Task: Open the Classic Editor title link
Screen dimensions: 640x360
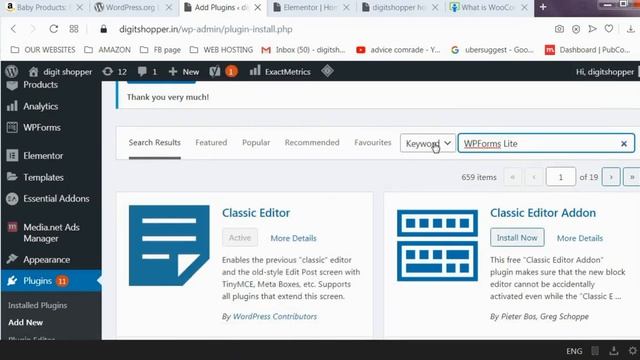Action: click(256, 213)
